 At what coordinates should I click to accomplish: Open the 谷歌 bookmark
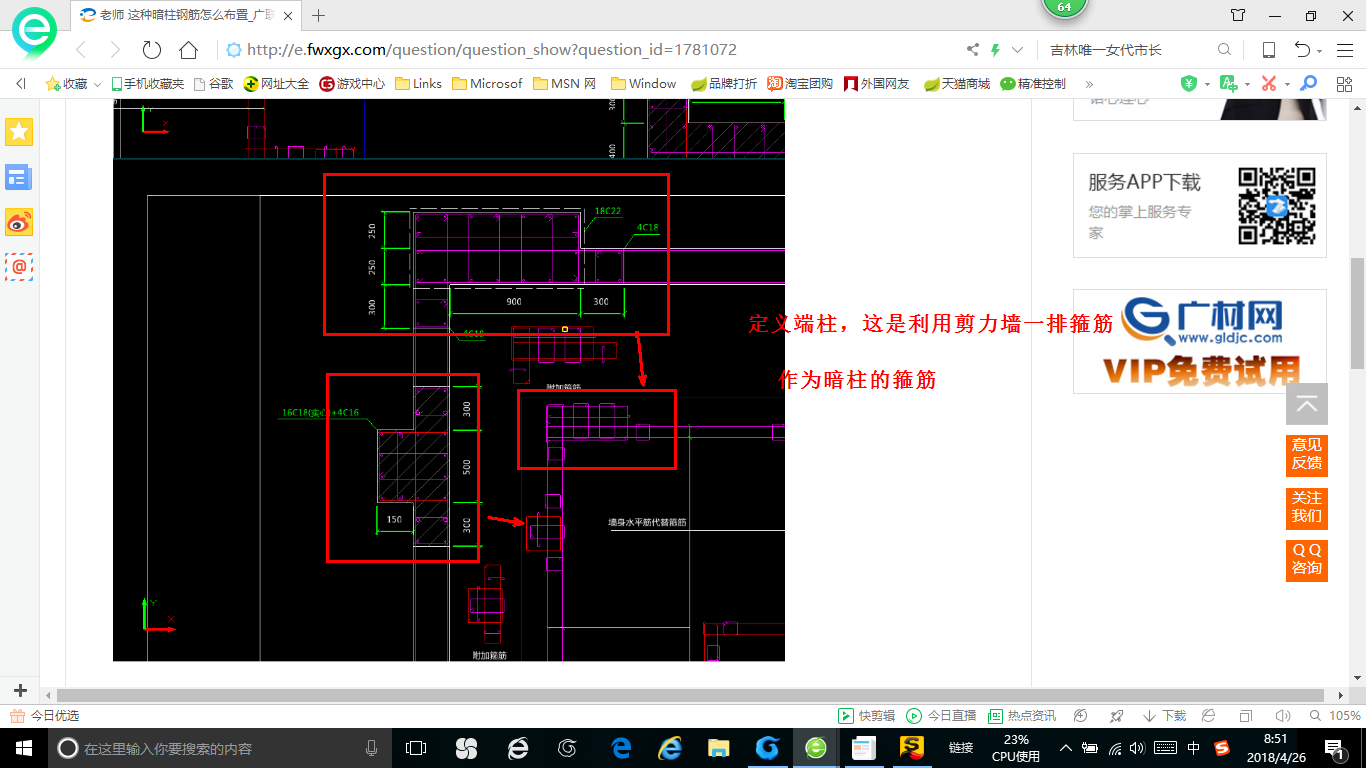[x=213, y=84]
